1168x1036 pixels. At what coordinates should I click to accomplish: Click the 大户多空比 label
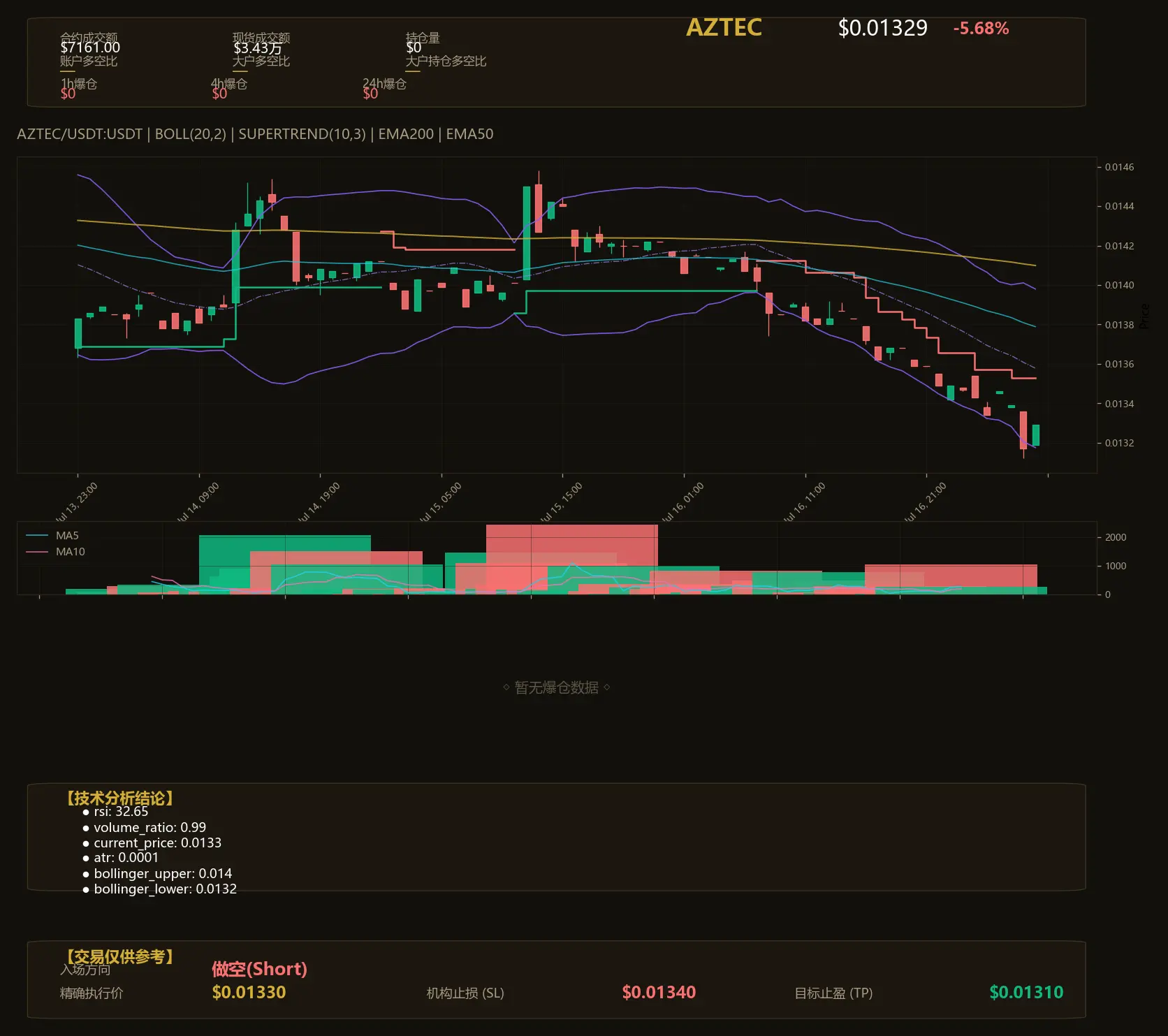pos(261,61)
